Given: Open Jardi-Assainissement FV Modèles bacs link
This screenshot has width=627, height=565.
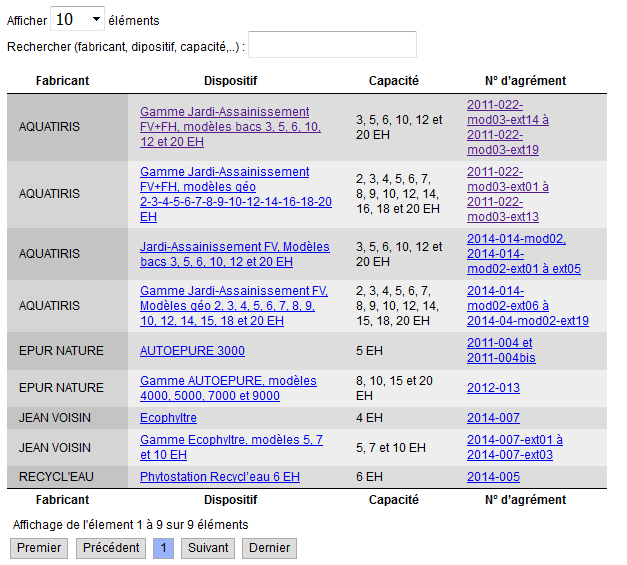Looking at the screenshot, I should [x=235, y=254].
